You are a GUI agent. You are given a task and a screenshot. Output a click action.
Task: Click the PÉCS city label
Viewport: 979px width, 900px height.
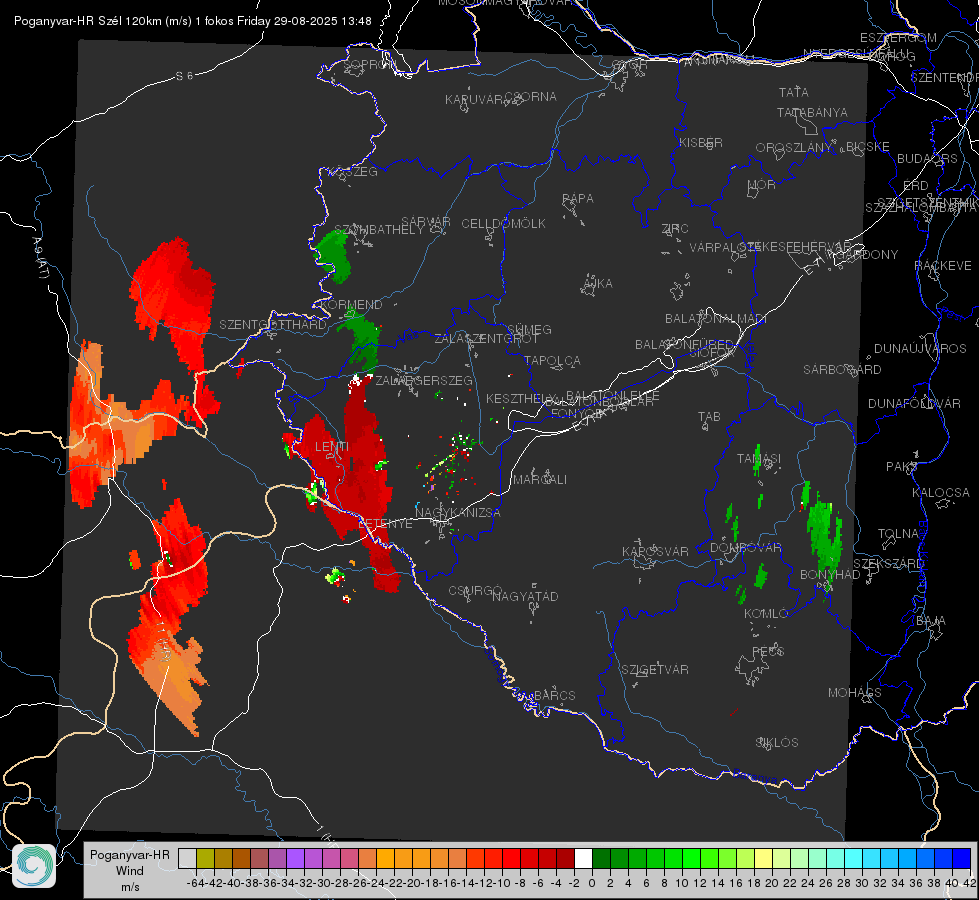coord(768,651)
